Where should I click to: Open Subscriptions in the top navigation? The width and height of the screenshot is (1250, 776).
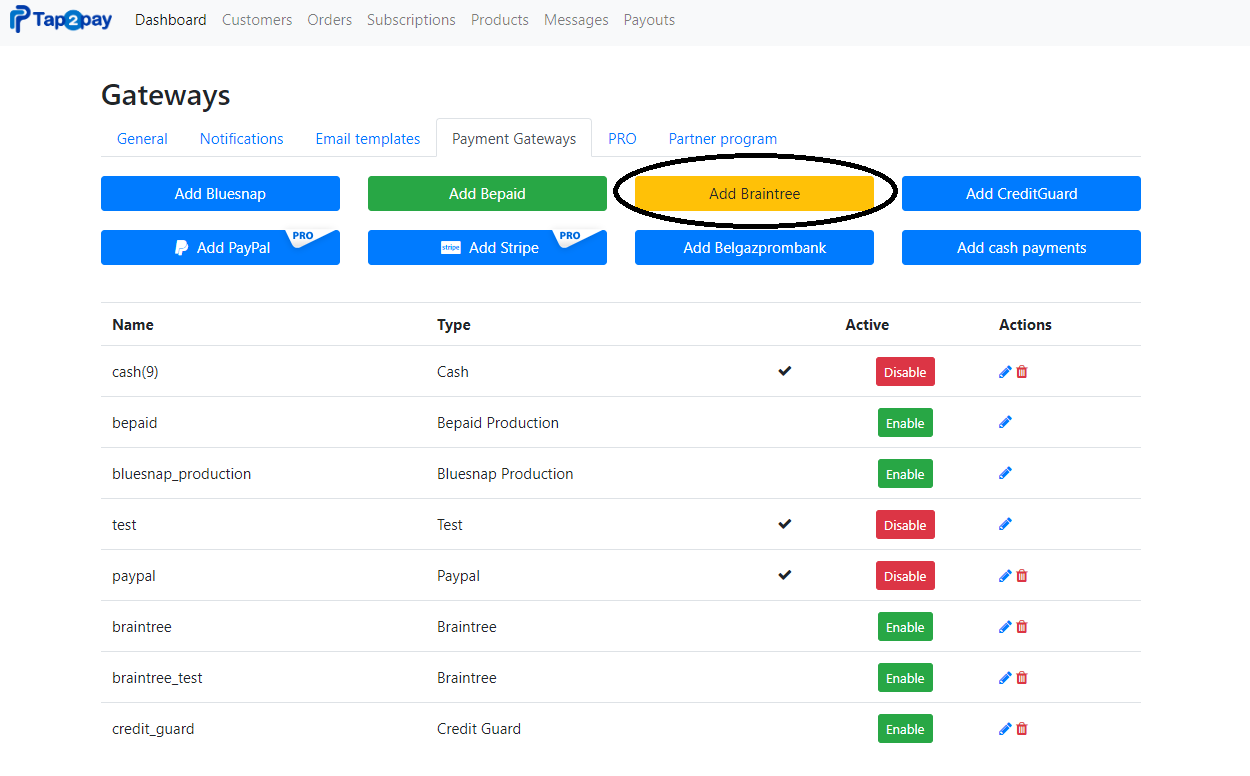coord(411,20)
